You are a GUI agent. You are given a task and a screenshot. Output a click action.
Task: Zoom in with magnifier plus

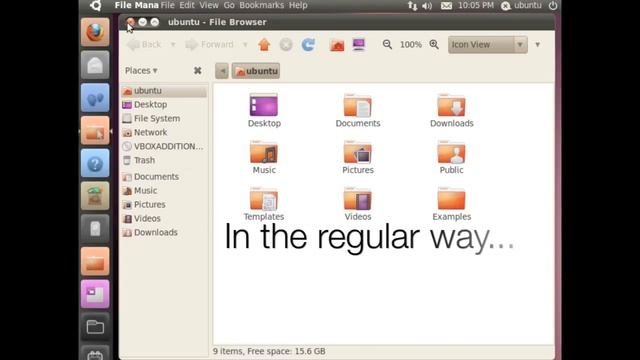(x=434, y=44)
